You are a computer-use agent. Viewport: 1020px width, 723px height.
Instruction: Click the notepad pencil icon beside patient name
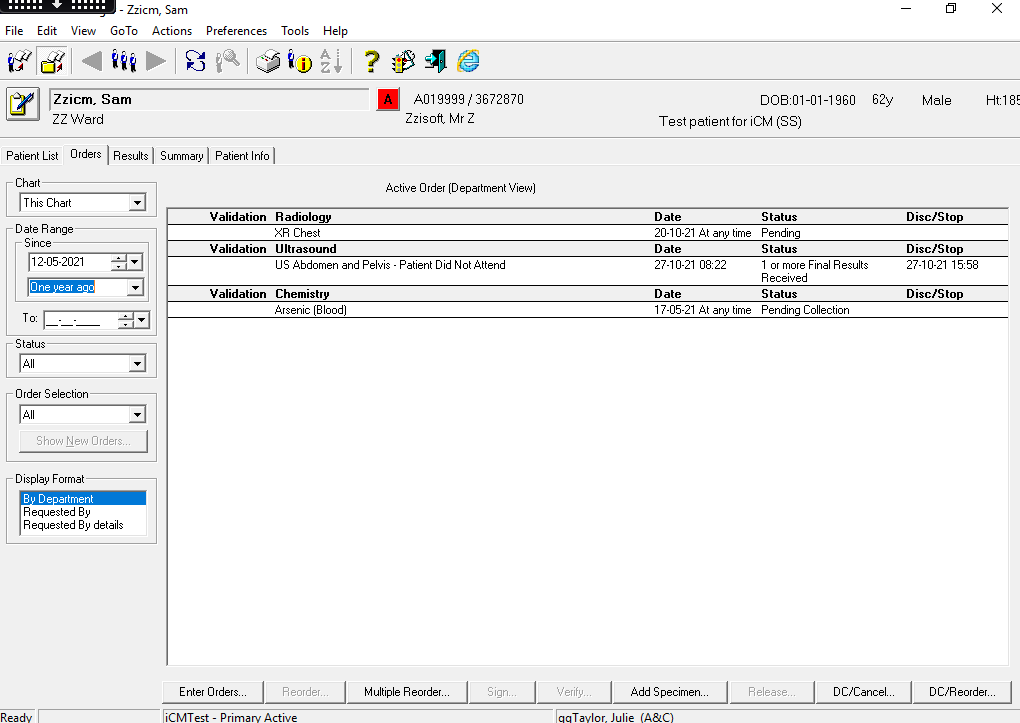click(23, 103)
